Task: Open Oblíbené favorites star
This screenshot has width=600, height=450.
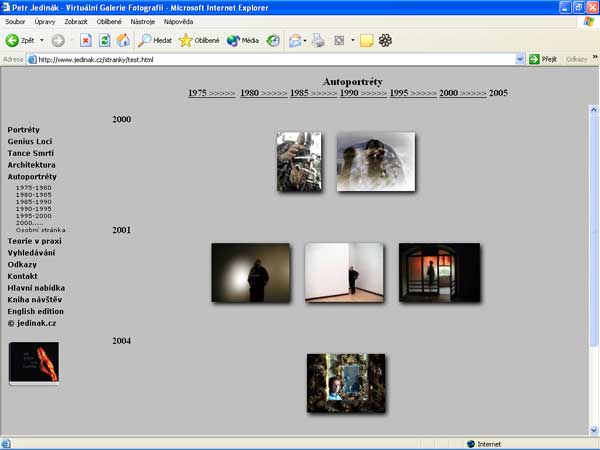Action: (199, 41)
